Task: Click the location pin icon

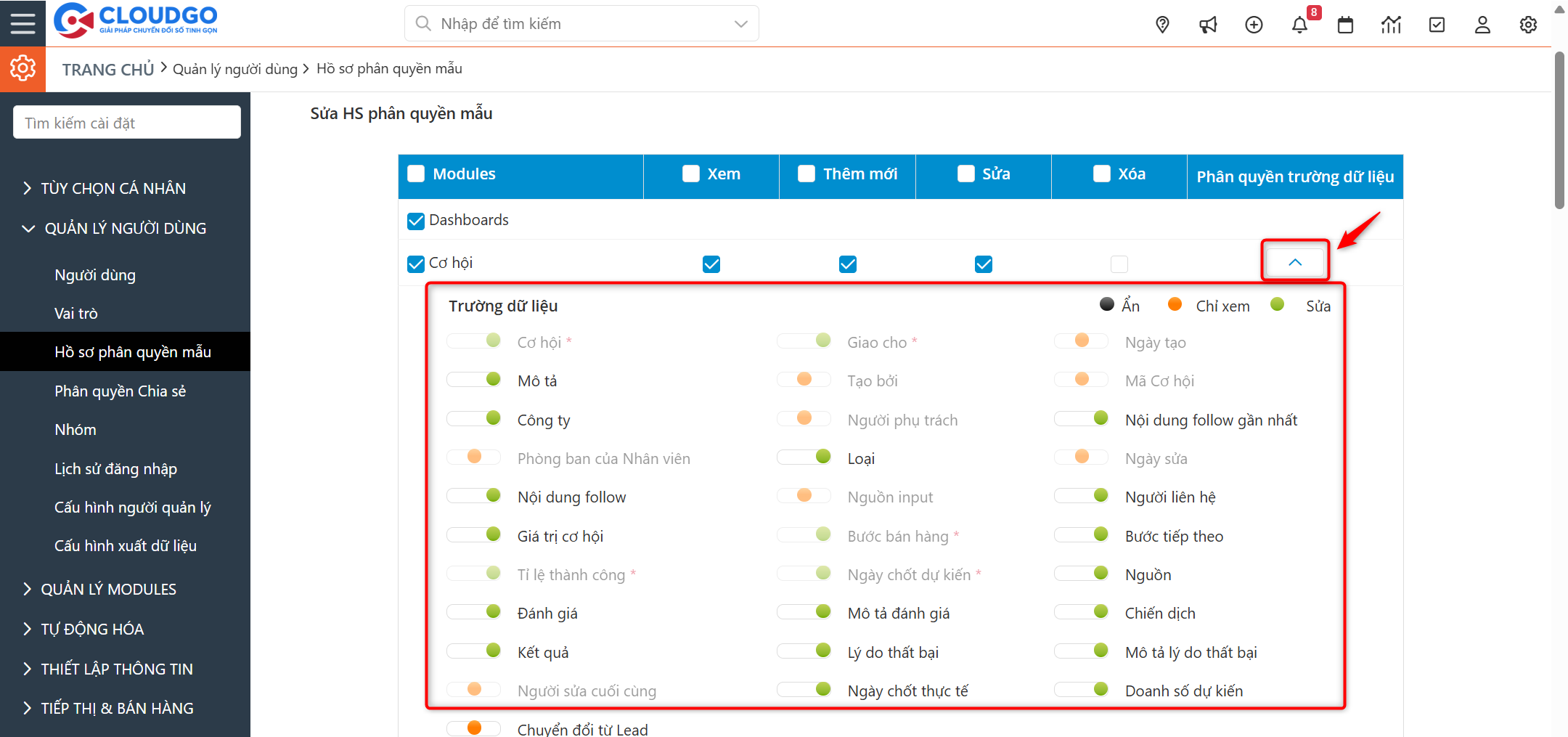Action: point(1162,25)
